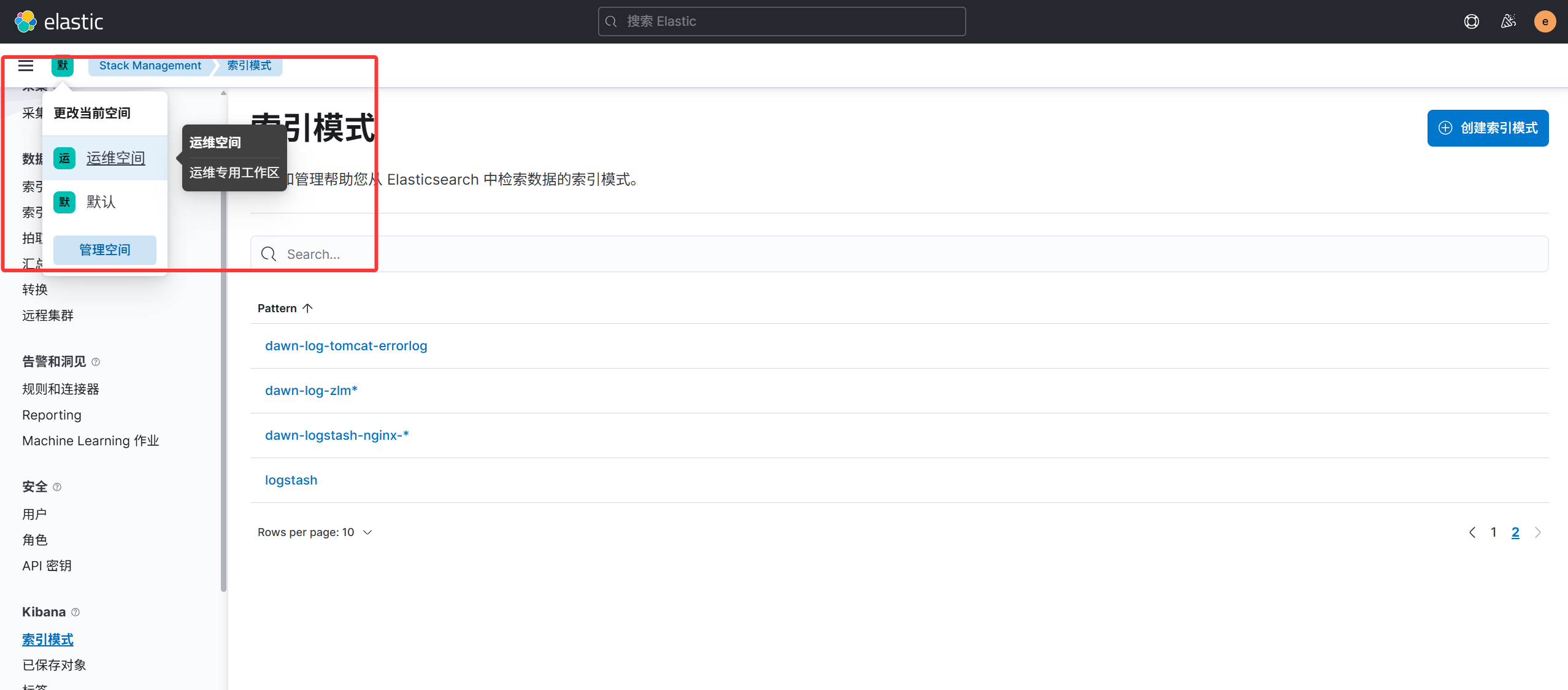Viewport: 1568px width, 690px height.
Task: Open API 密钥 in sidebar
Action: click(x=47, y=565)
